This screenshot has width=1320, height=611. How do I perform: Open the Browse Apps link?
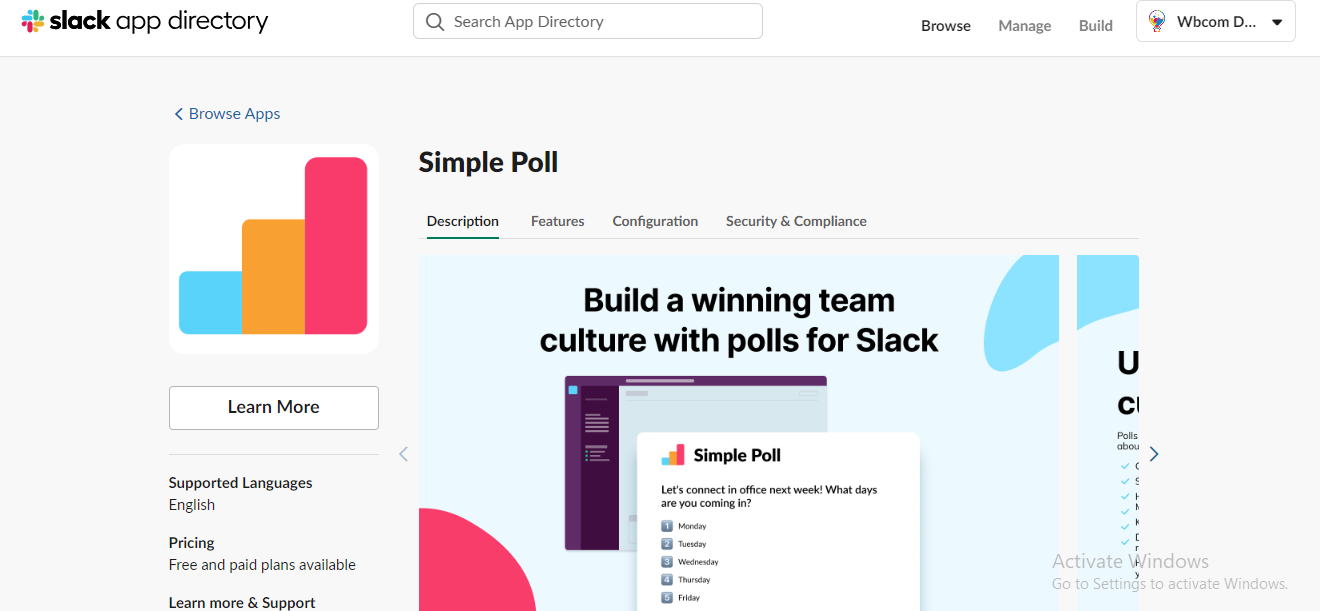coord(234,114)
